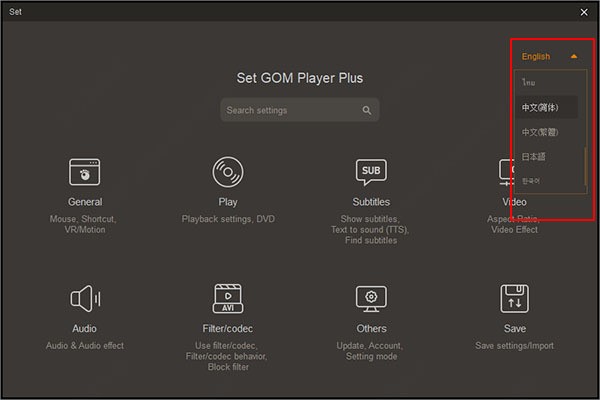Click the search magnifier icon
The width and height of the screenshot is (600, 400).
367,110
